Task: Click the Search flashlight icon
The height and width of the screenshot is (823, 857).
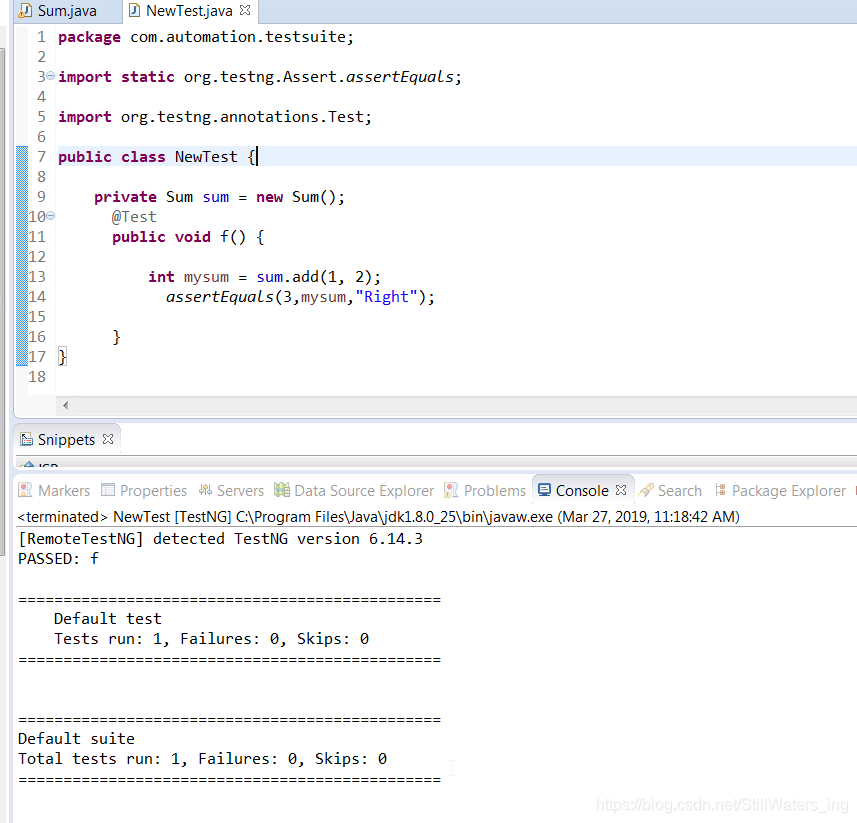Action: point(646,490)
